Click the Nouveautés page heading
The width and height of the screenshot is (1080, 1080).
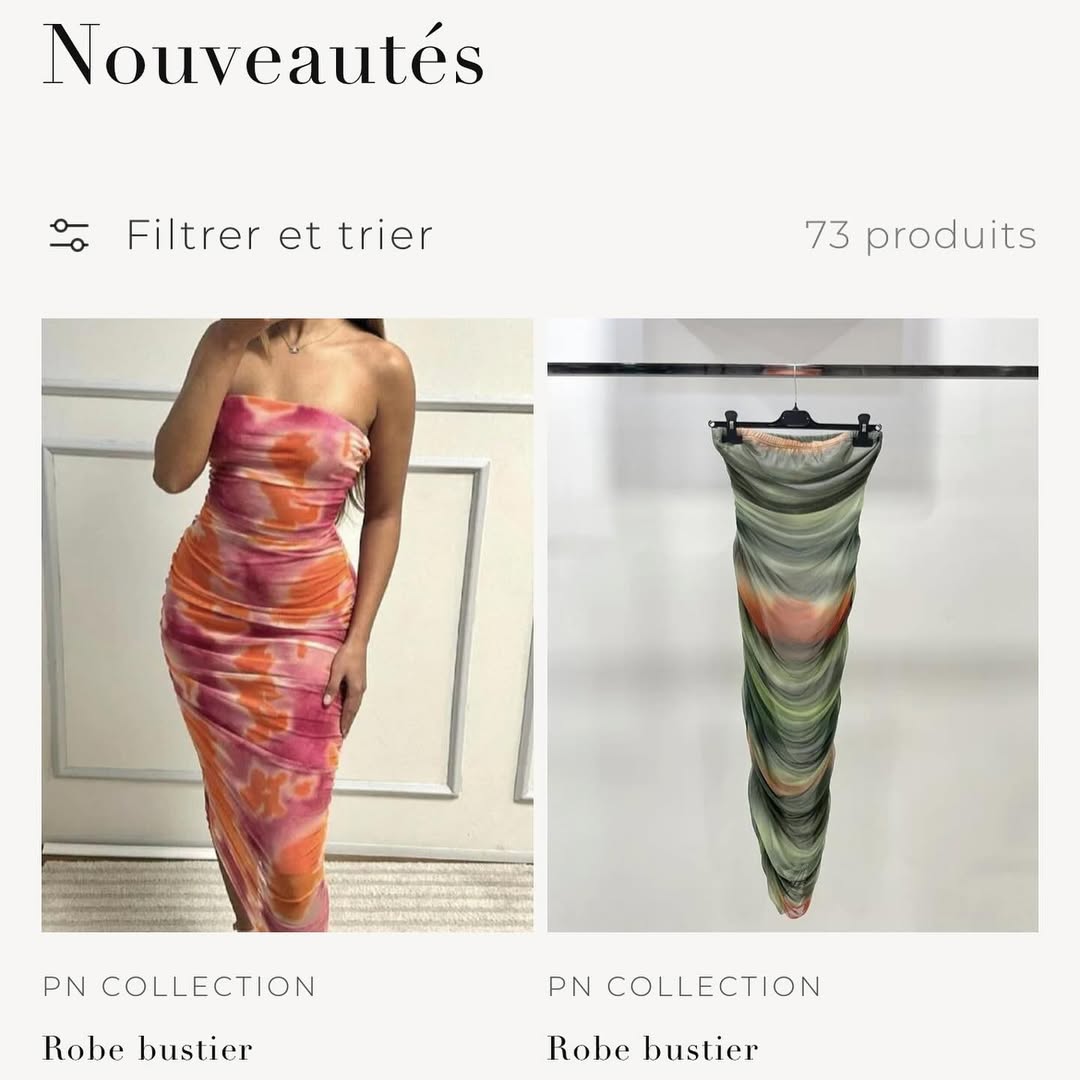coord(263,54)
